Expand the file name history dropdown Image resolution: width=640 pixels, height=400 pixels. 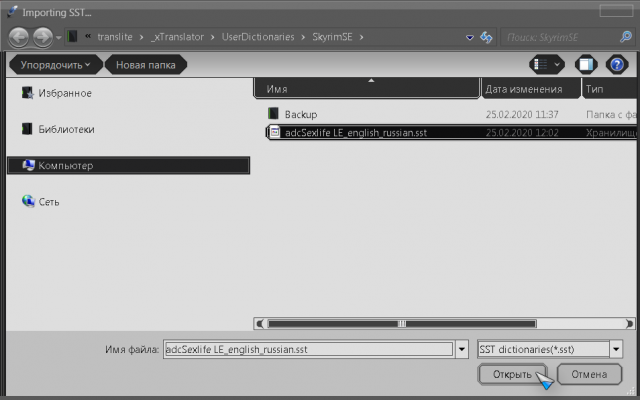[461, 349]
